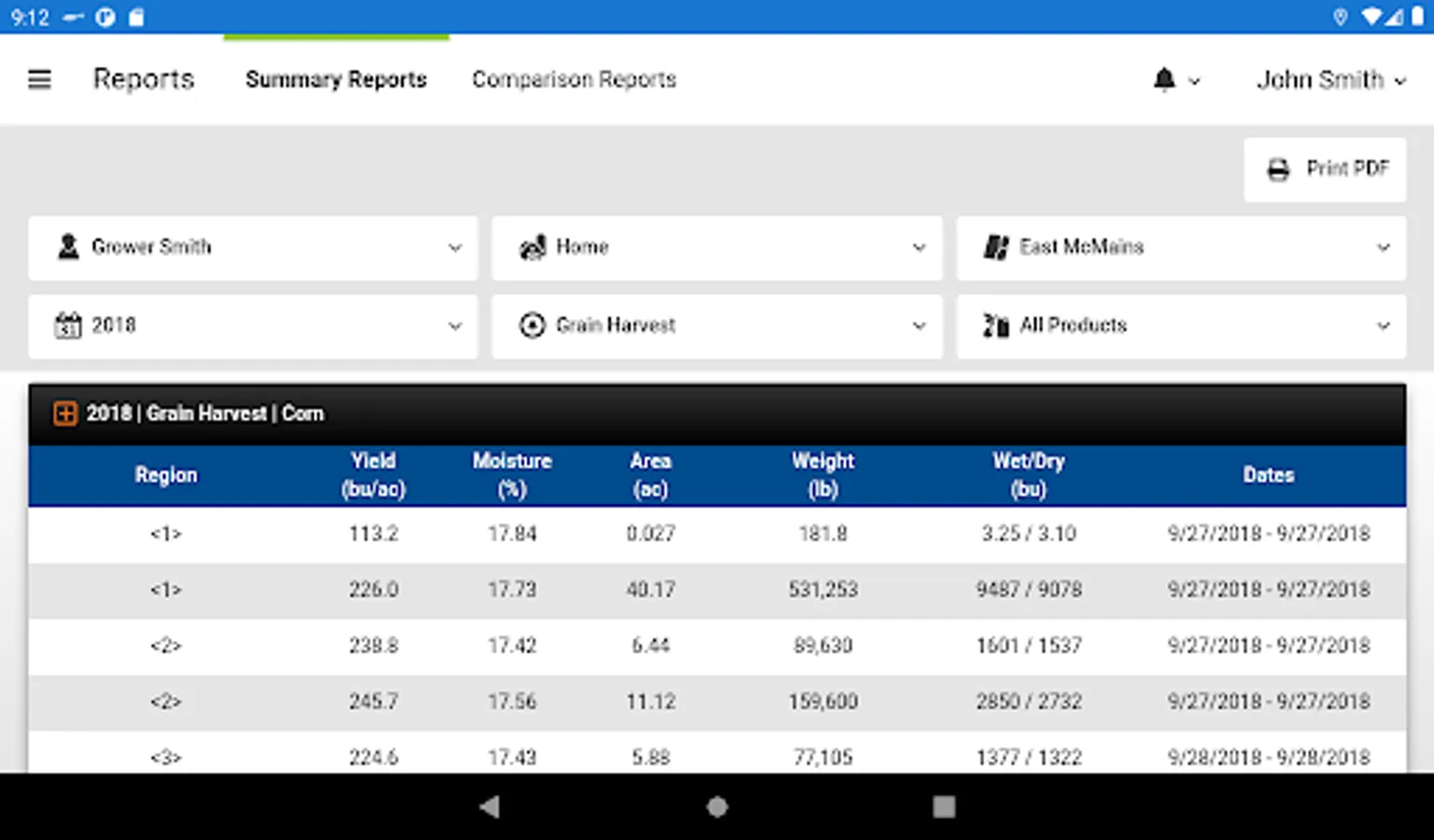The width and height of the screenshot is (1434, 840).
Task: Click the Dates column header
Action: click(1269, 475)
